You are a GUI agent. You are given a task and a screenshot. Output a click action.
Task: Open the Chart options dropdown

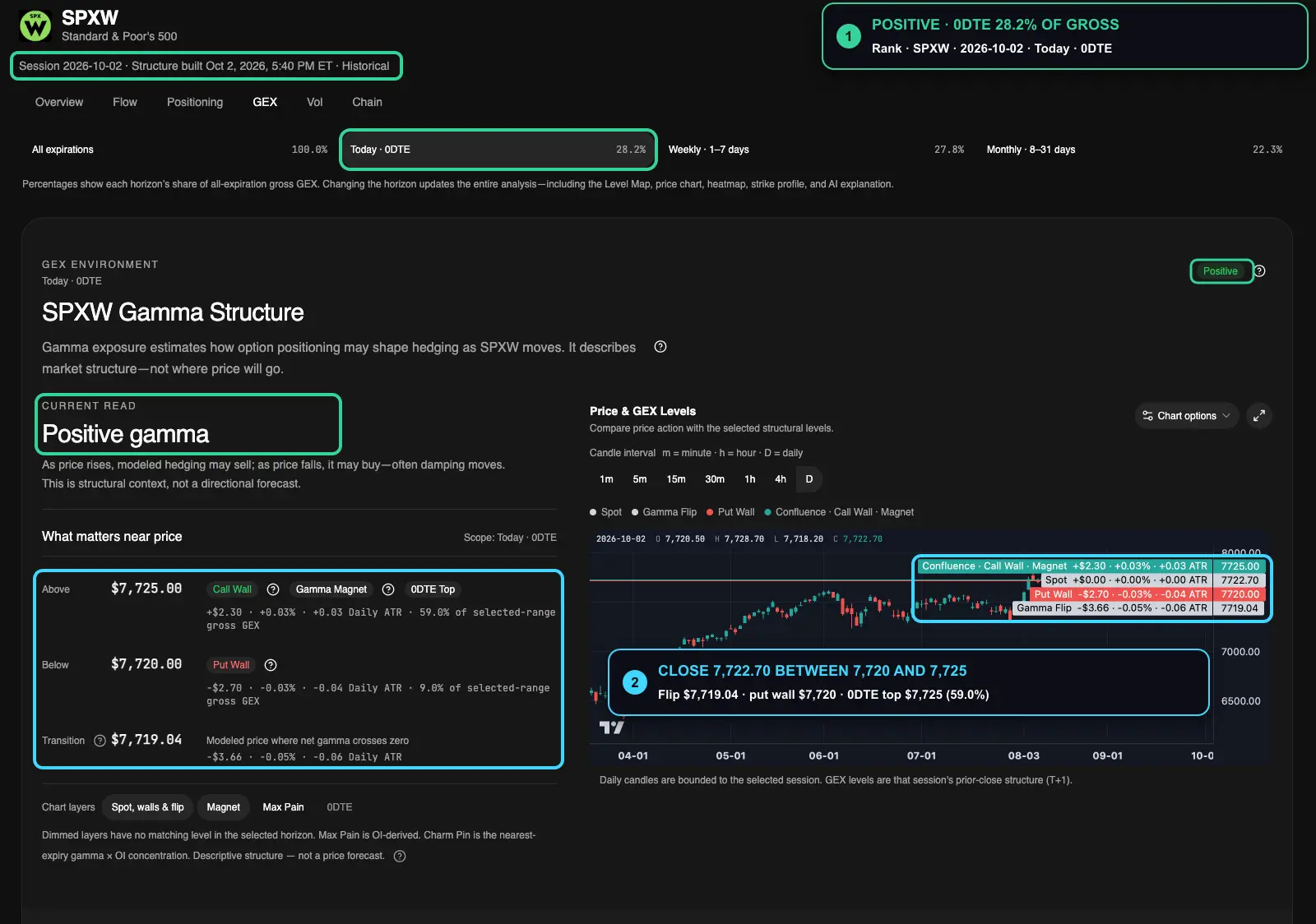1187,416
